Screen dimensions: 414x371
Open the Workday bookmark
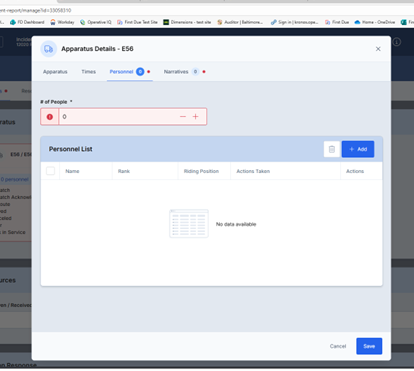point(62,22)
